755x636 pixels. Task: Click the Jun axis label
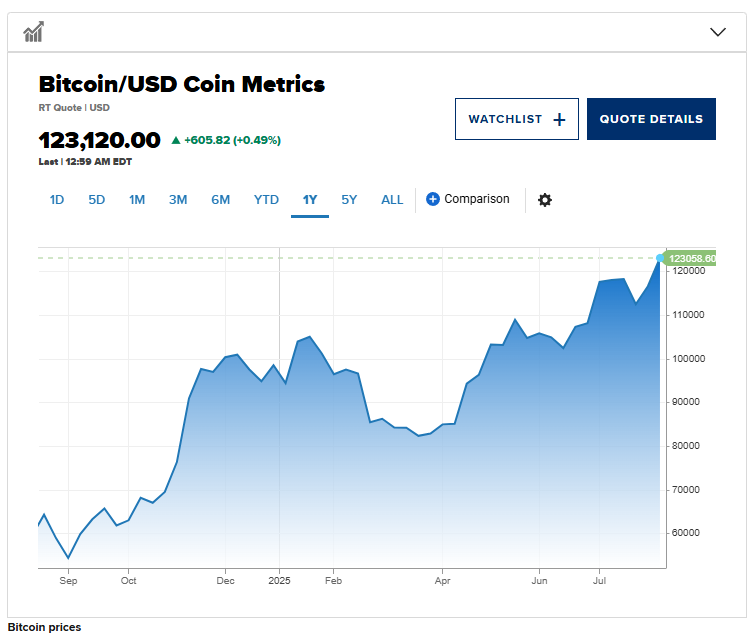[x=539, y=581]
